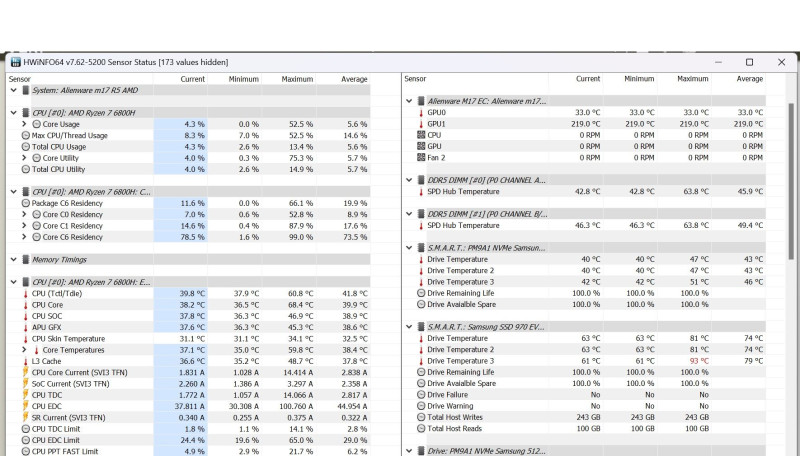This screenshot has height=456, width=800.
Task: Click the thermometer icon beside APU GFX
Action: pyautogui.click(x=26, y=327)
